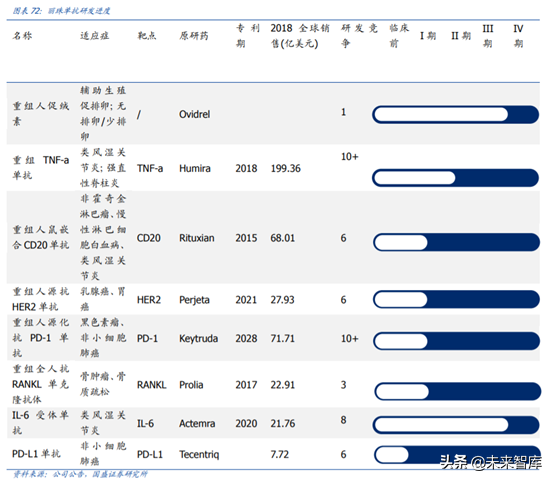Select the text 'Tecentriq'

[x=199, y=454]
